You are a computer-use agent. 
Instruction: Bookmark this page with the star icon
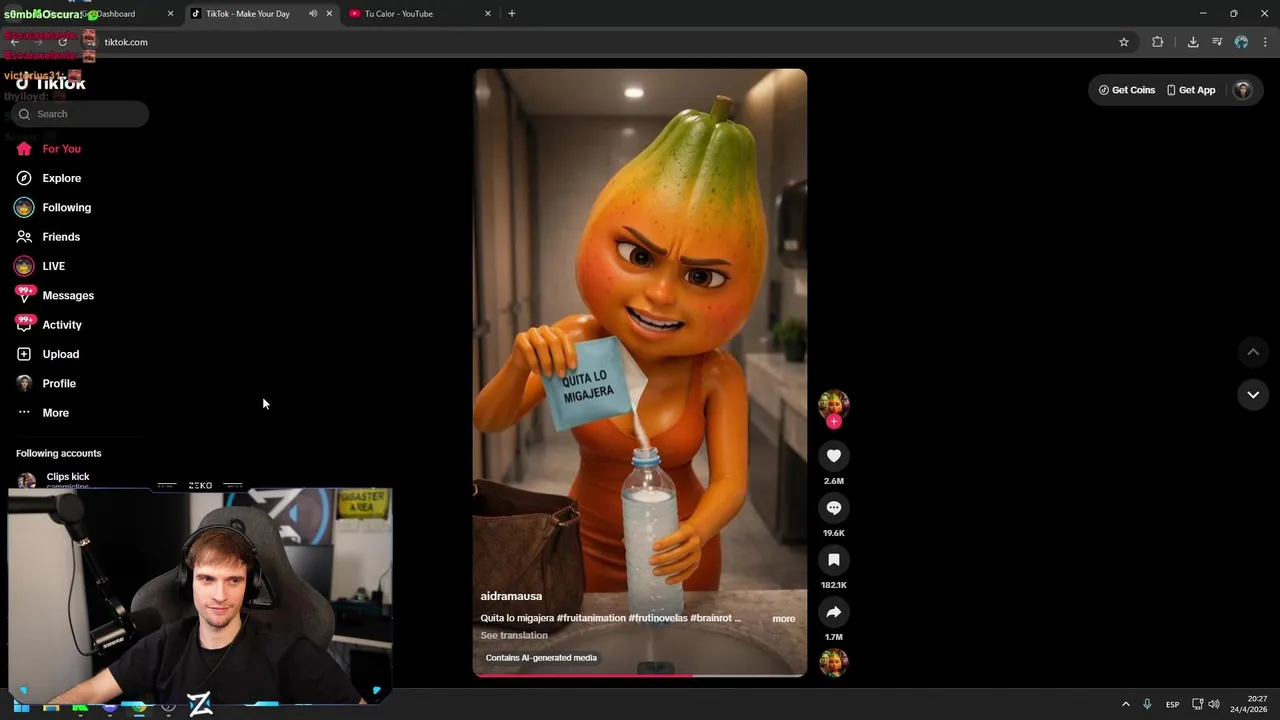pos(1124,42)
